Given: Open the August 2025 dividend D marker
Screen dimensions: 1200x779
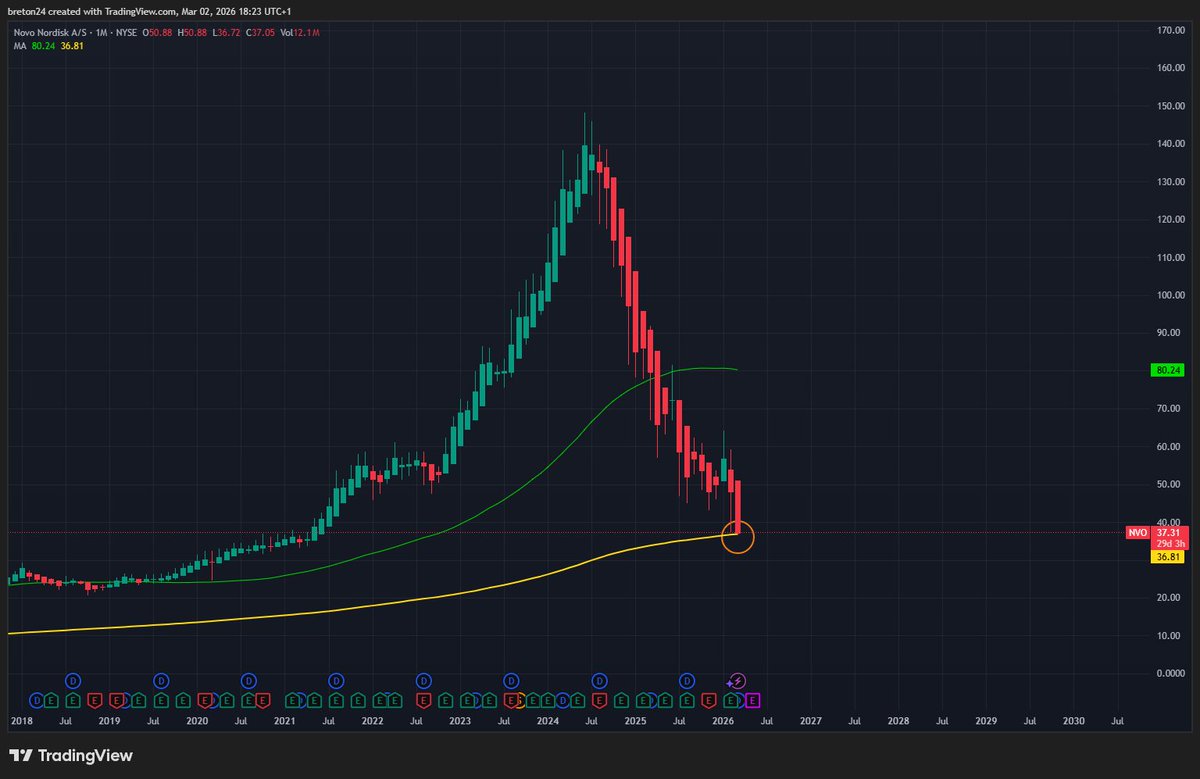Looking at the screenshot, I should [687, 681].
